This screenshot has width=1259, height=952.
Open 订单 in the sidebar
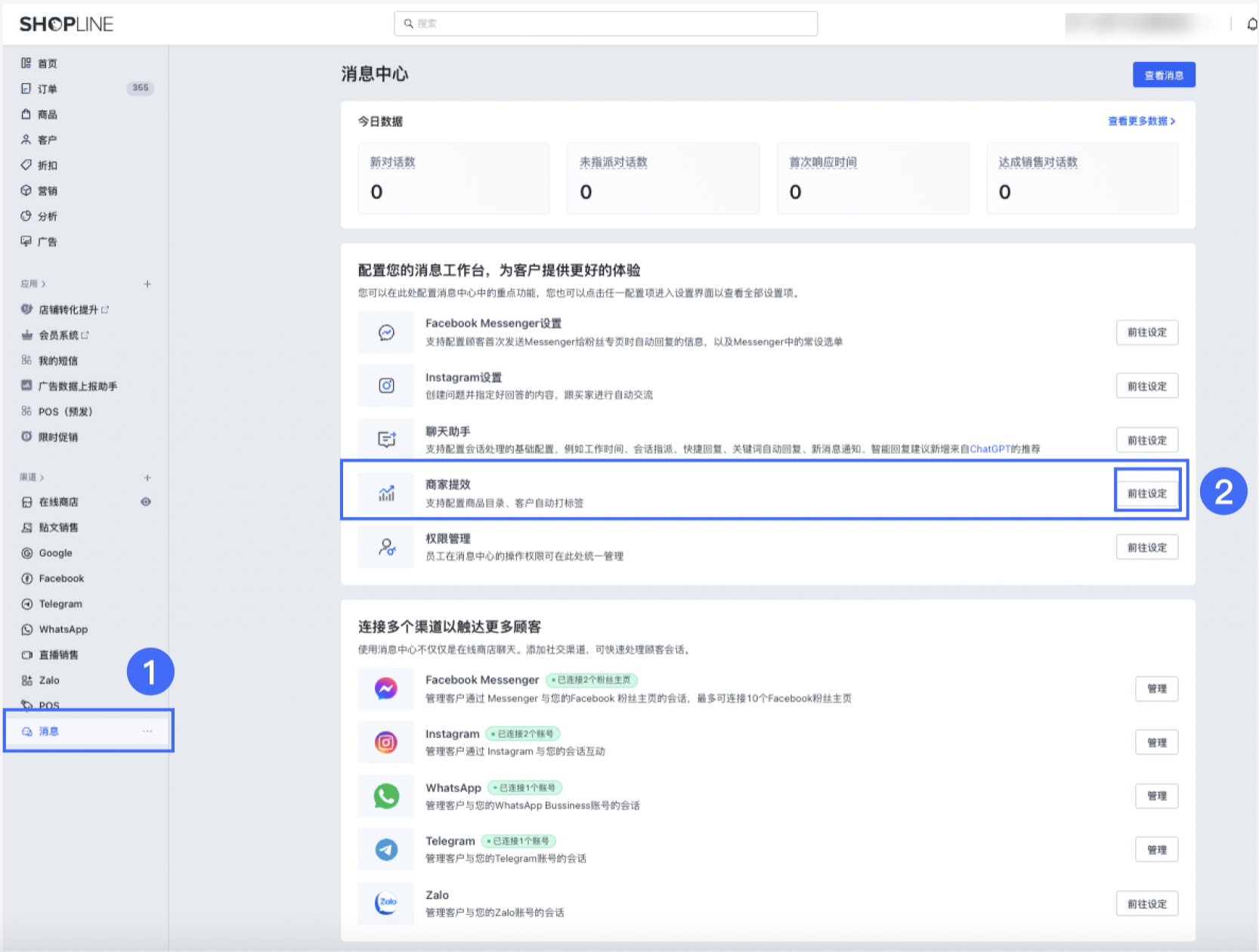(x=47, y=89)
